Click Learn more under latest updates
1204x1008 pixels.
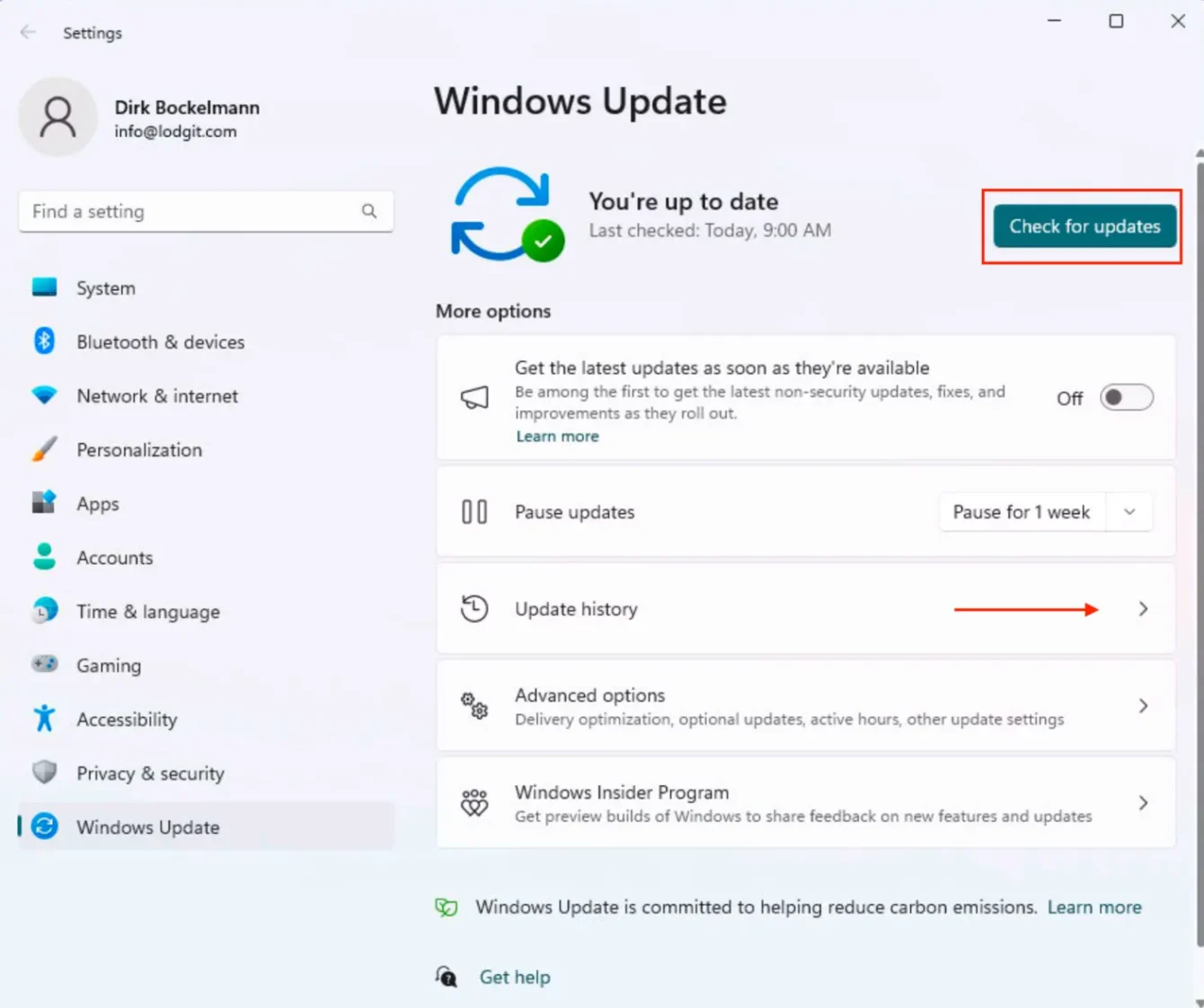pyautogui.click(x=557, y=436)
